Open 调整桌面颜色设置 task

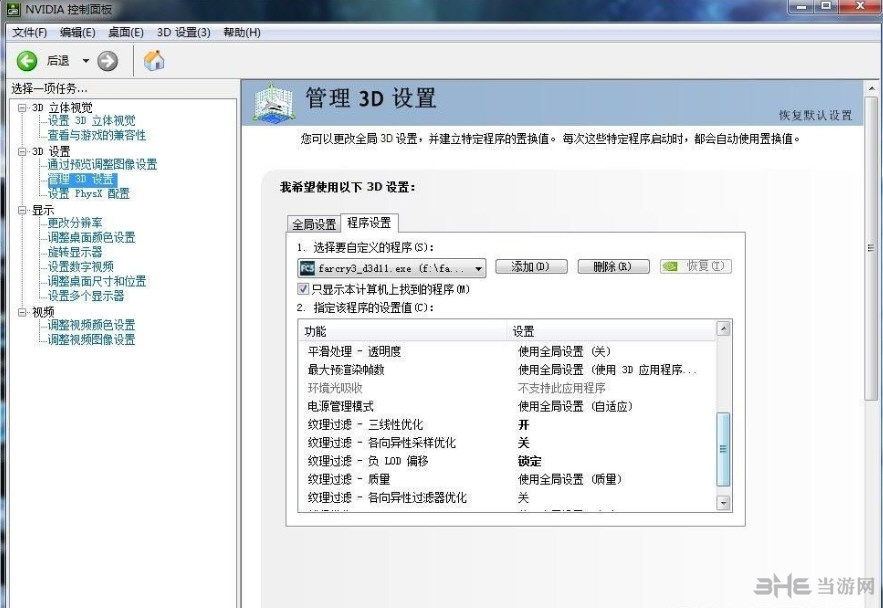point(91,238)
